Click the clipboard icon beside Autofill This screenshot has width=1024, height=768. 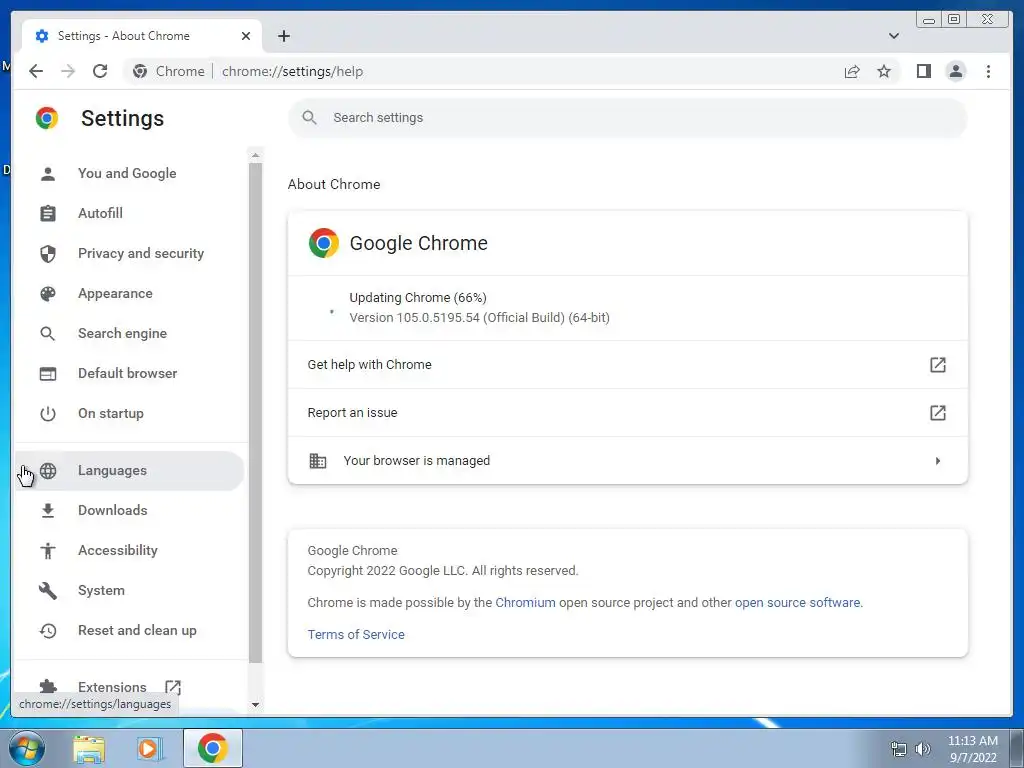[48, 214]
